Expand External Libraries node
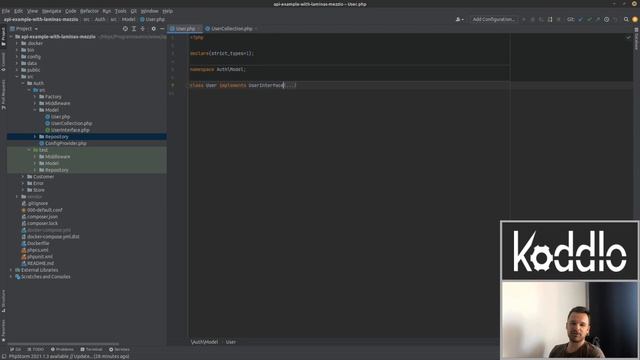 tap(11, 270)
